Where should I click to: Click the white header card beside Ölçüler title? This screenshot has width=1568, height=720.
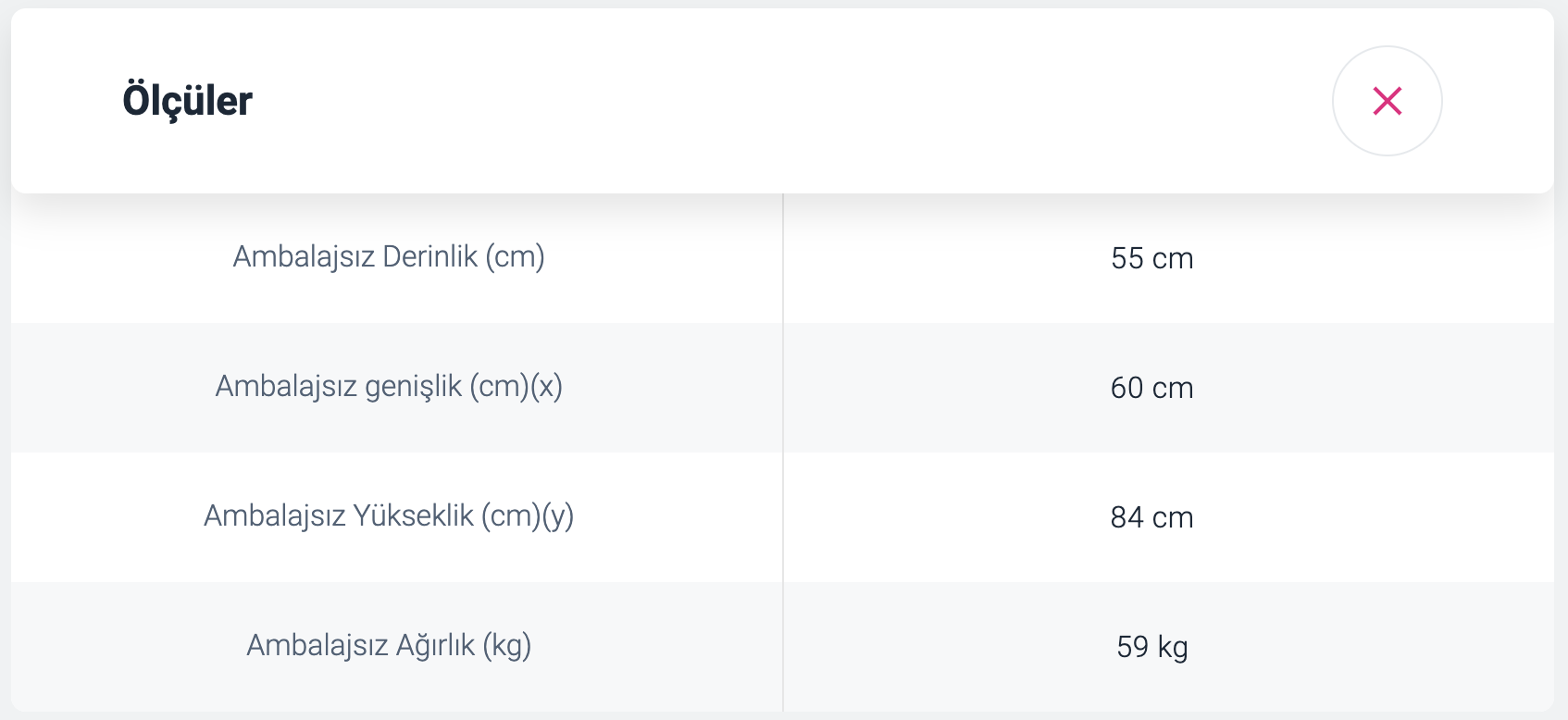787,101
